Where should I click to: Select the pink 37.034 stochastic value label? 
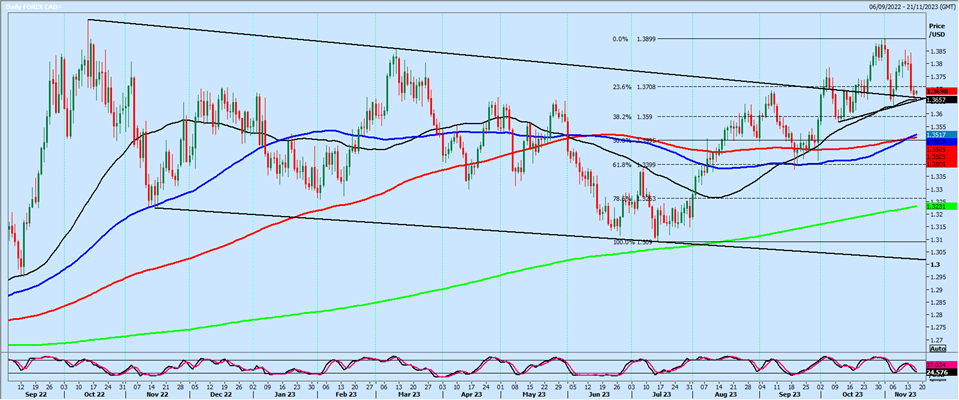point(937,364)
